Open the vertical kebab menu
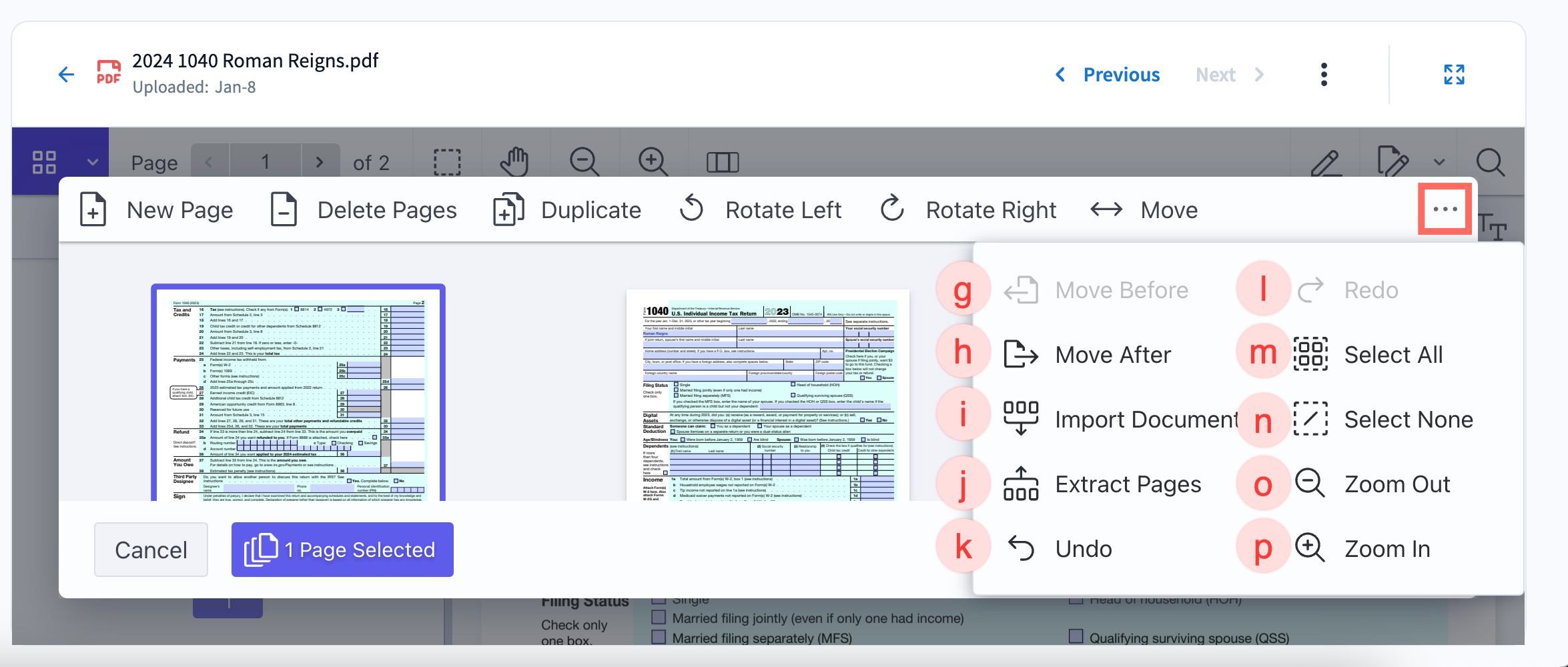1568x667 pixels. click(x=1324, y=74)
